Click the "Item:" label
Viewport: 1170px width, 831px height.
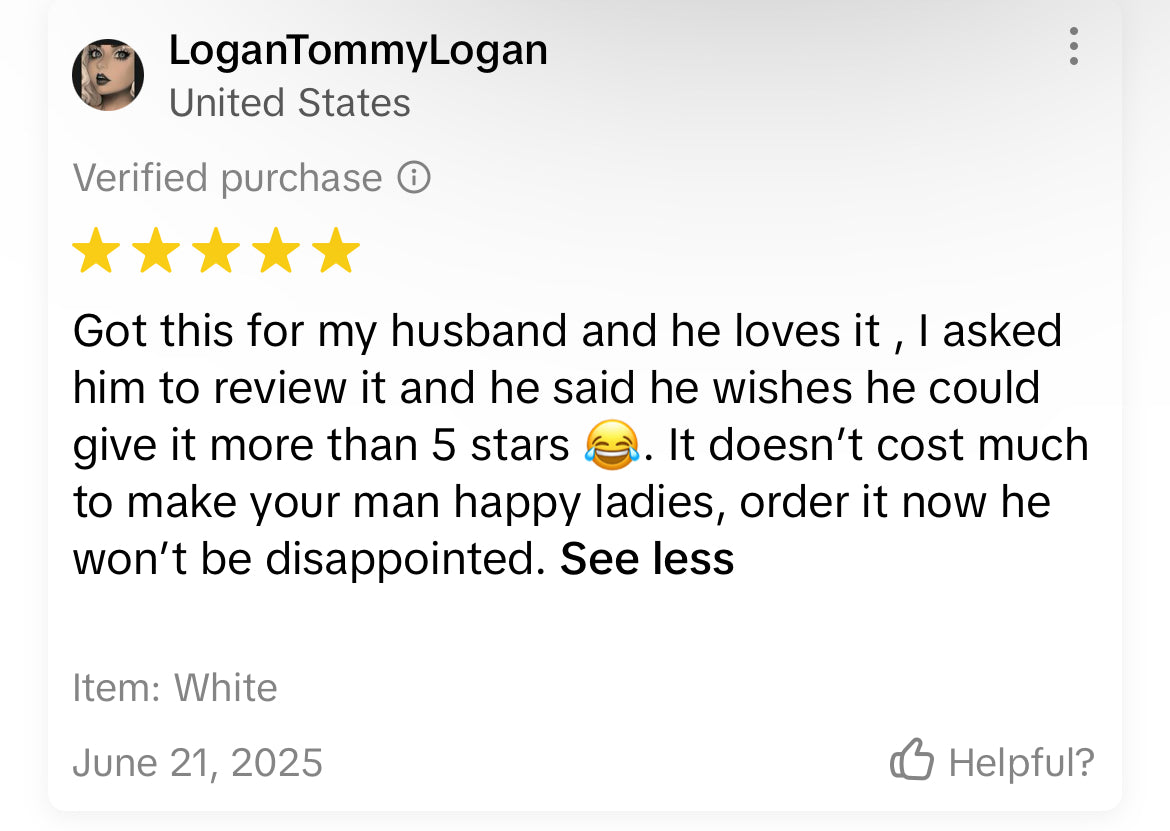117,688
